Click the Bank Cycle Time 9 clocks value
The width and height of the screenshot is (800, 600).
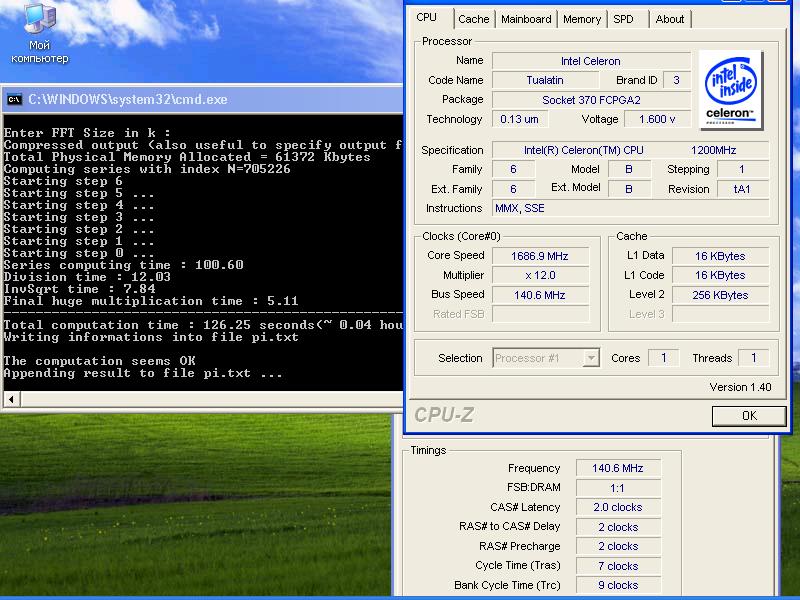[618, 586]
